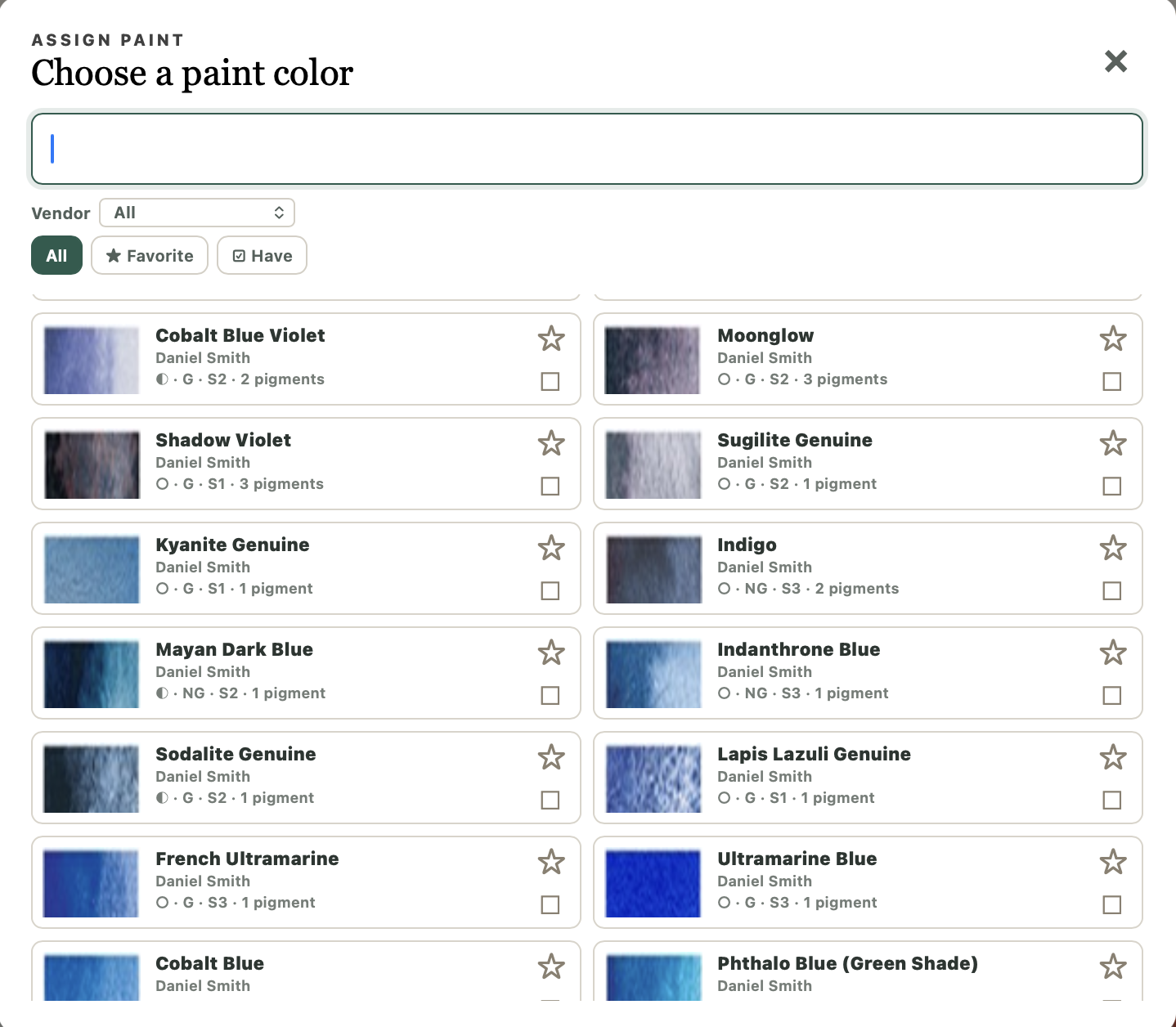This screenshot has width=1176, height=1027.
Task: Click the Cobalt Blue Violet paint name
Action: [240, 335]
